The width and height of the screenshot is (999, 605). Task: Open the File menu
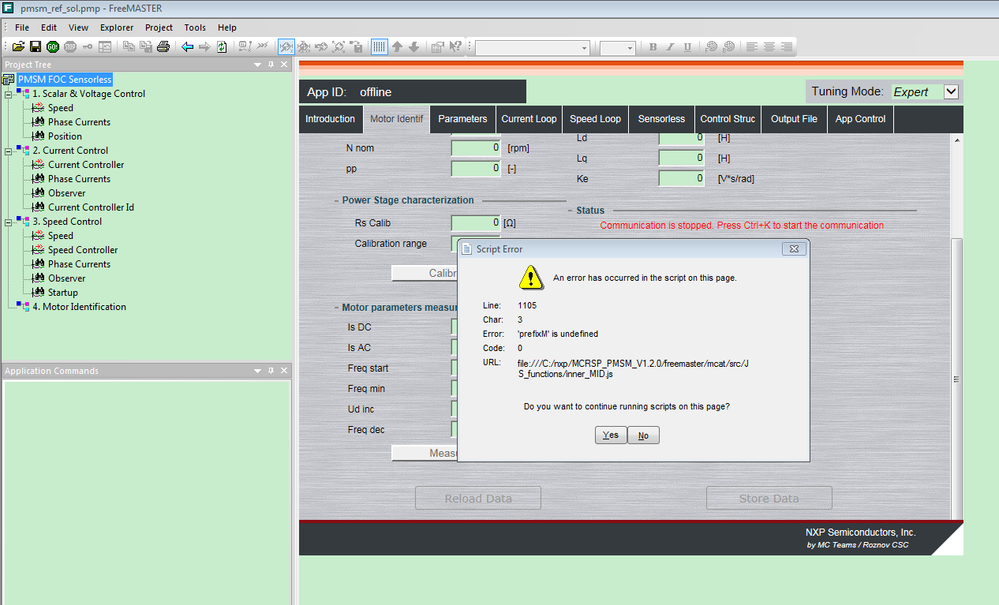pyautogui.click(x=22, y=27)
